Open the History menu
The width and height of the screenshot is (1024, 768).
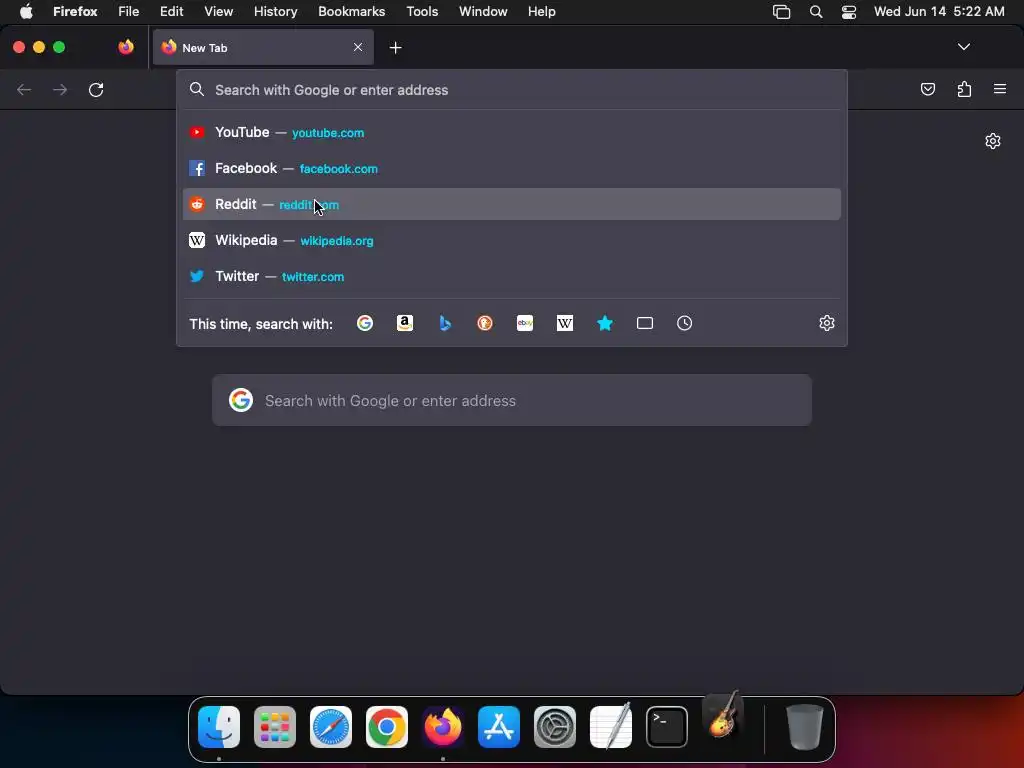tap(275, 11)
